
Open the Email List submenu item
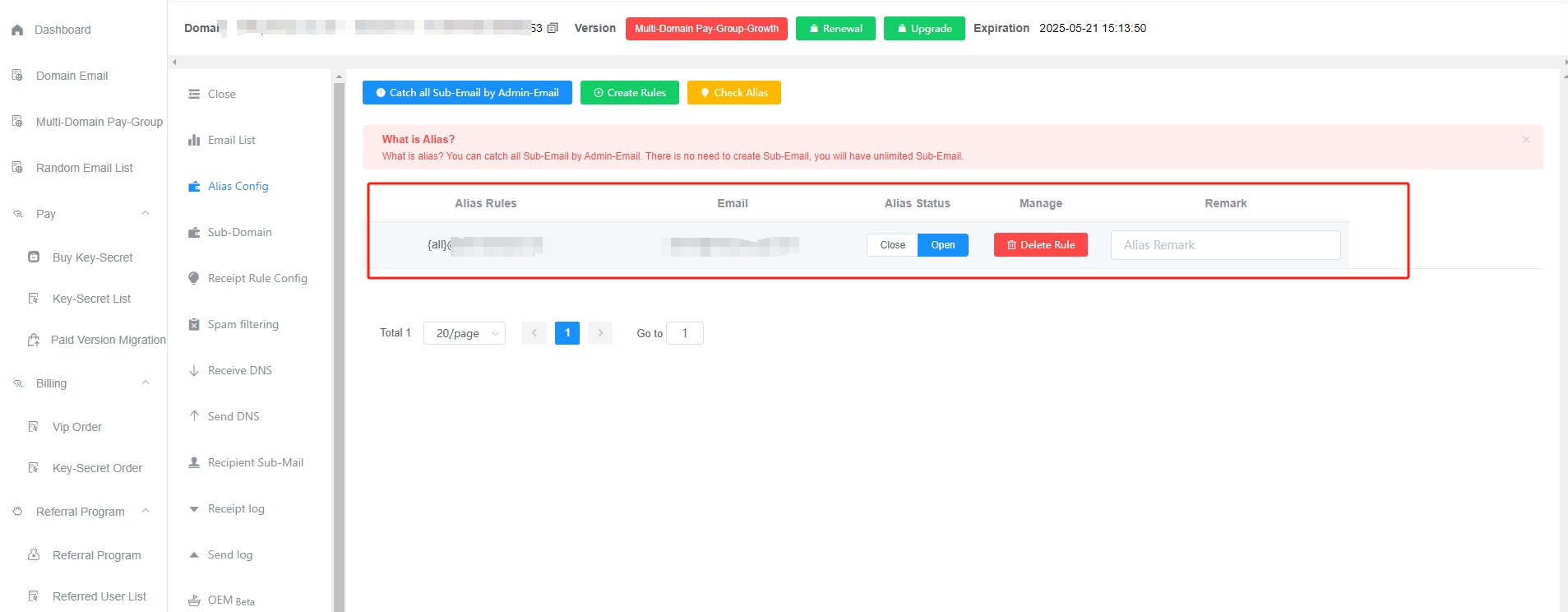(x=231, y=140)
